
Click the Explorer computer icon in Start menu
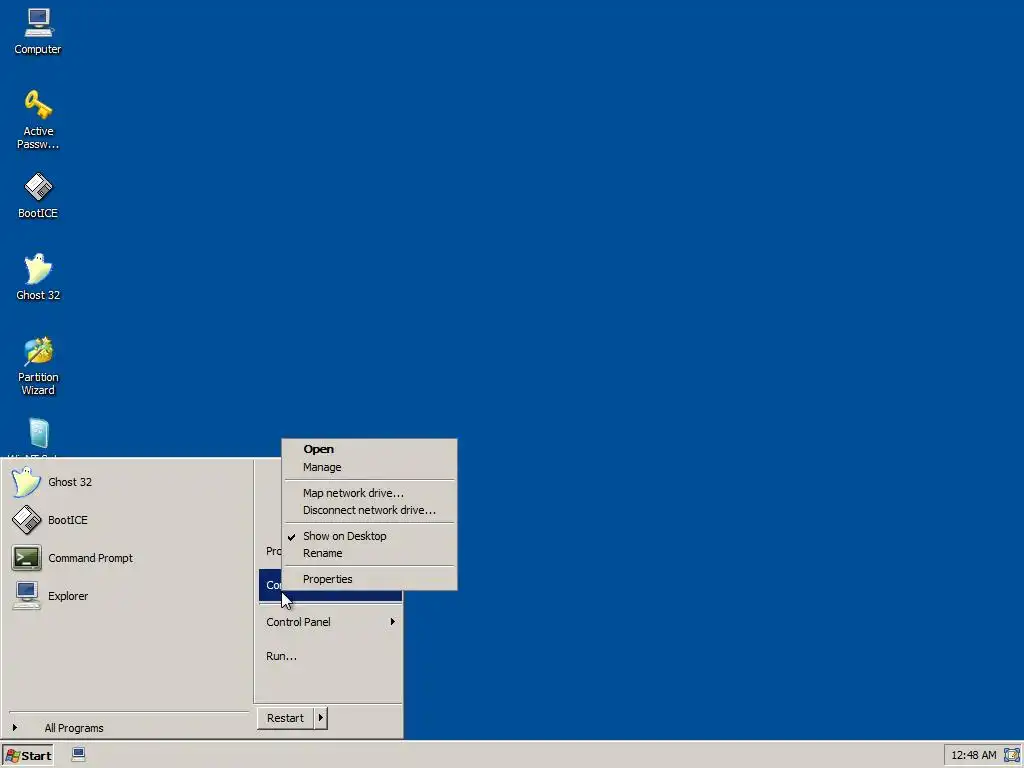coord(26,596)
